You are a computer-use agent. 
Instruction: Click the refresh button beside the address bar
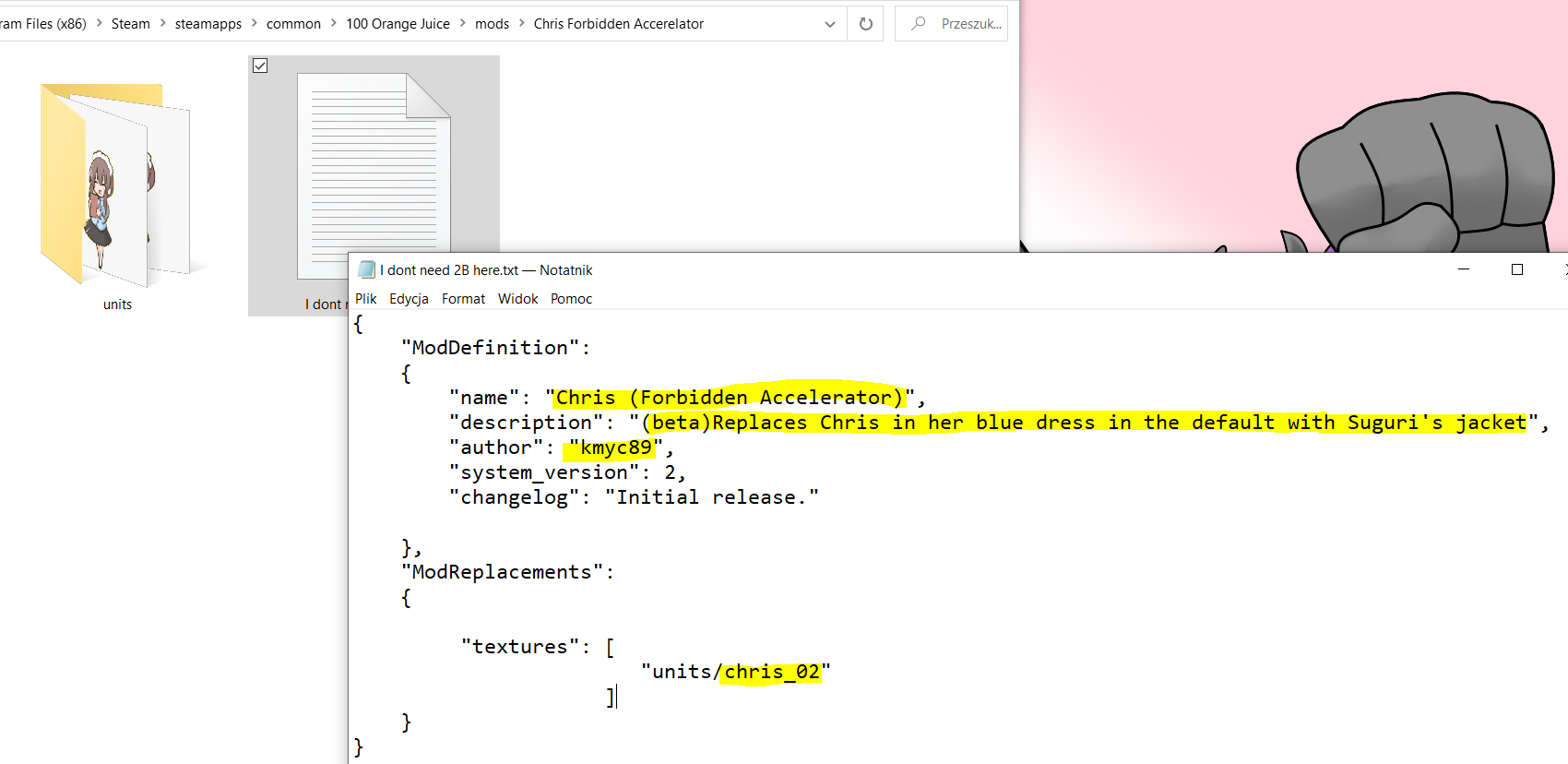pos(865,24)
